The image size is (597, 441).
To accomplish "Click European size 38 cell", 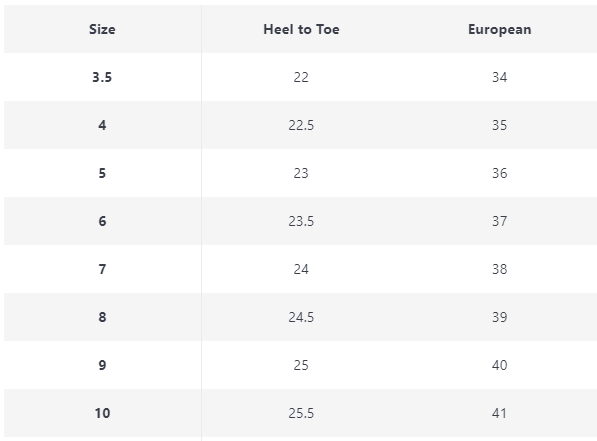I will click(x=499, y=269).
